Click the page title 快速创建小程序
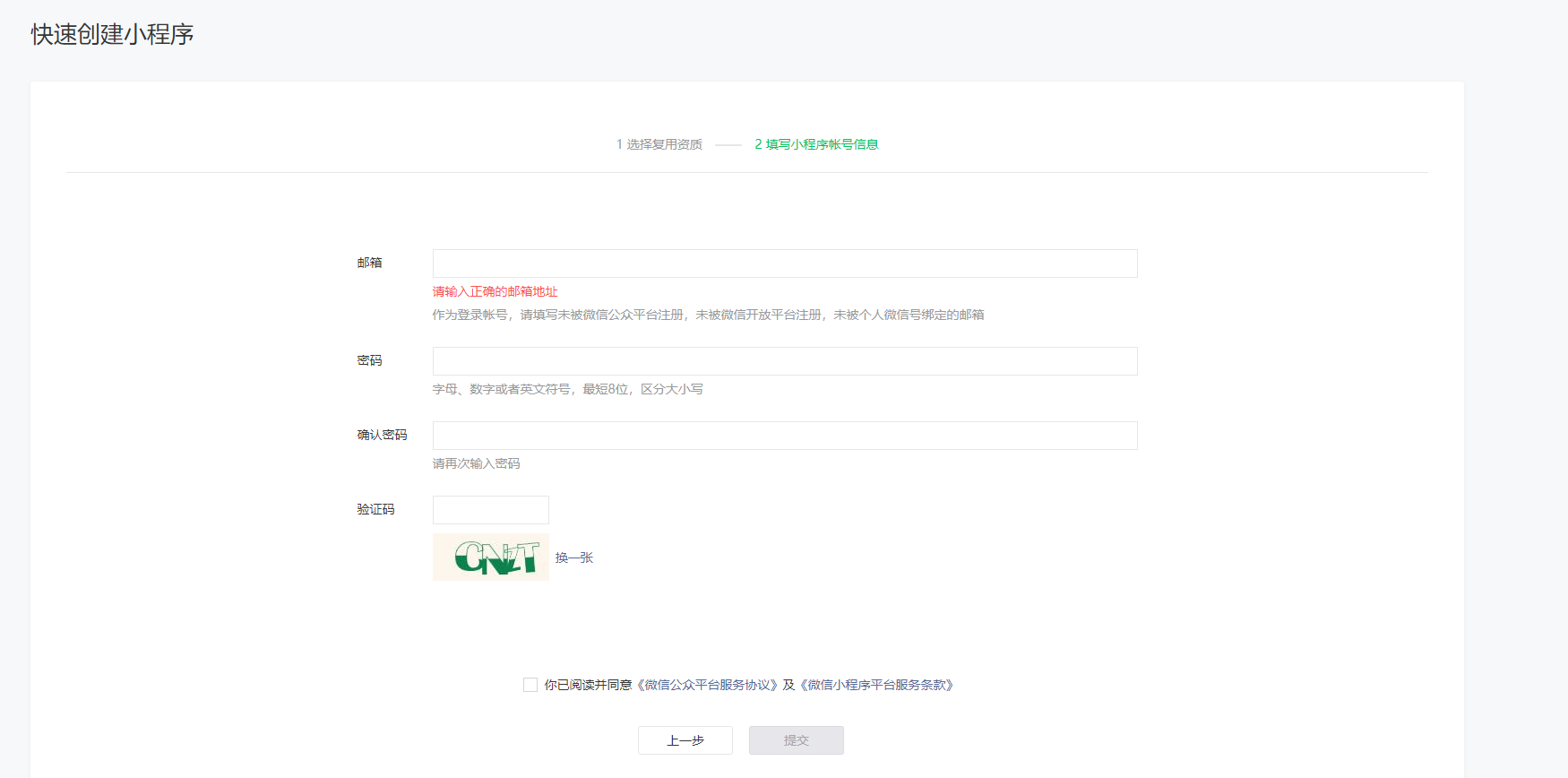This screenshot has width=1568, height=778. (x=112, y=34)
